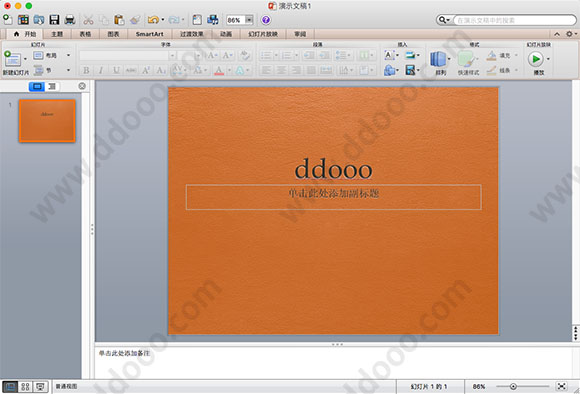Click the 排列 arrange button

click(x=439, y=63)
